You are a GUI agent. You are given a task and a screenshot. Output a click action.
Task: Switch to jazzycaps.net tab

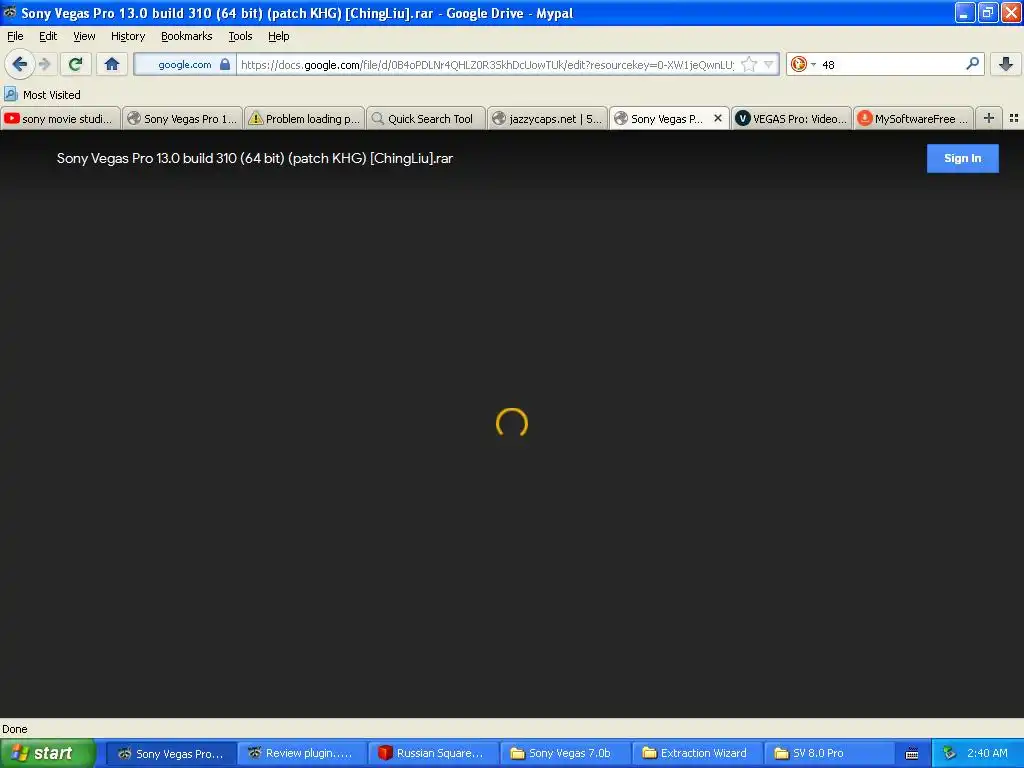547,118
